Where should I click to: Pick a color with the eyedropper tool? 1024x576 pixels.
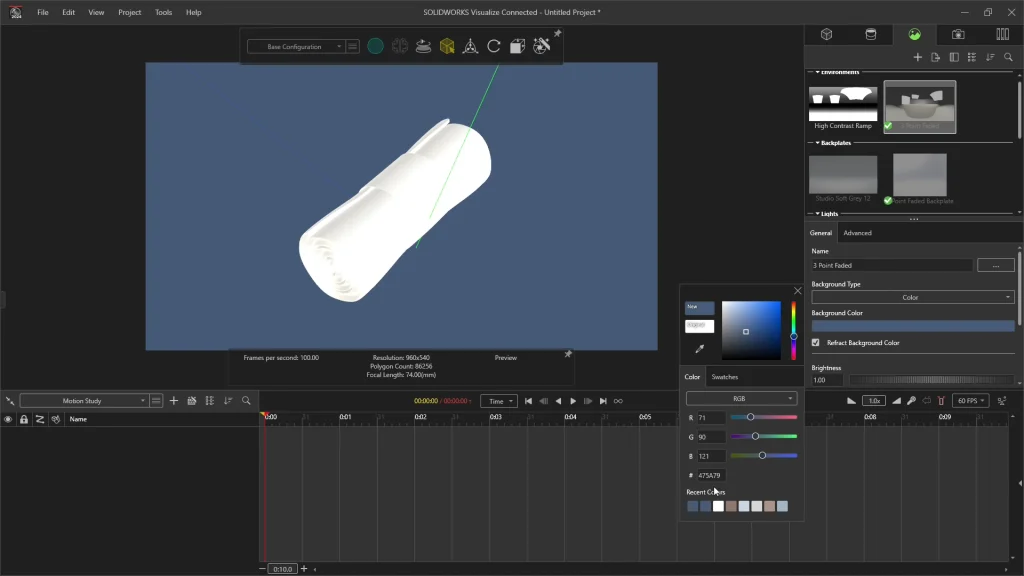[699, 349]
